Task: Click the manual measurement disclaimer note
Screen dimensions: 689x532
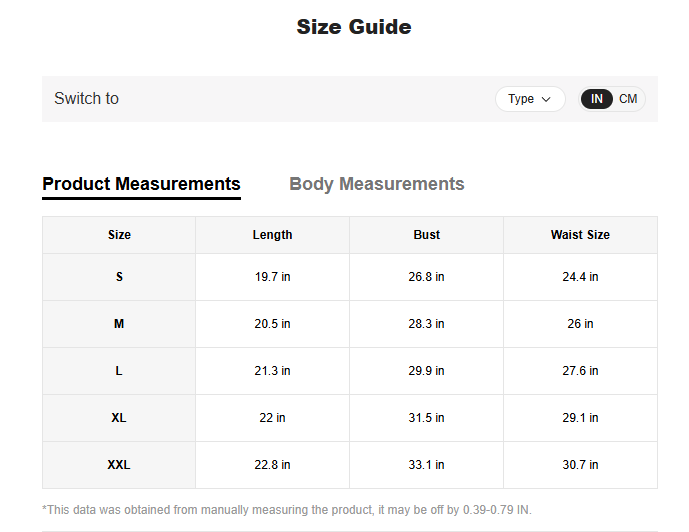Action: click(x=287, y=510)
